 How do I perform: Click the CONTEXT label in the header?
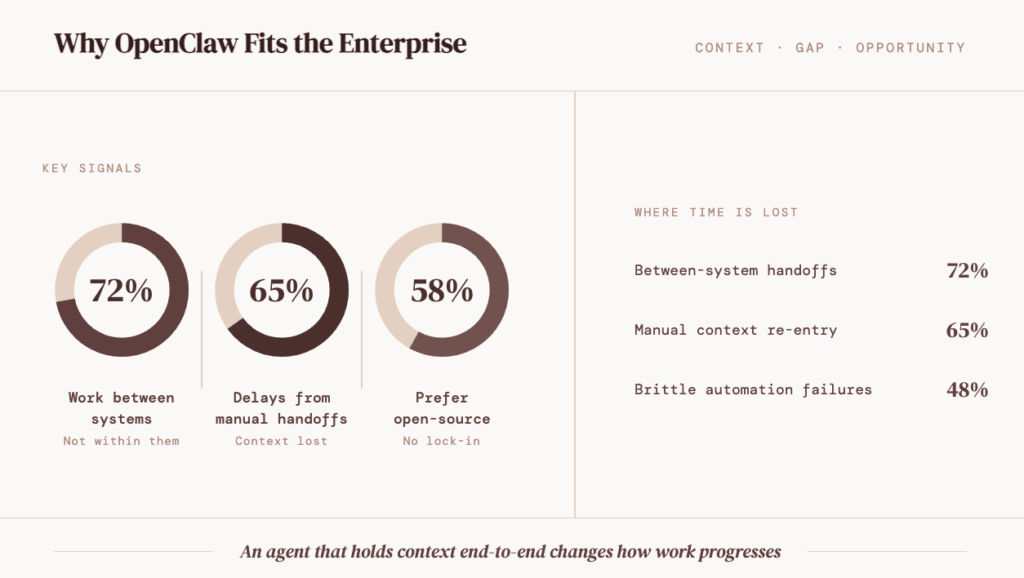pyautogui.click(x=730, y=48)
